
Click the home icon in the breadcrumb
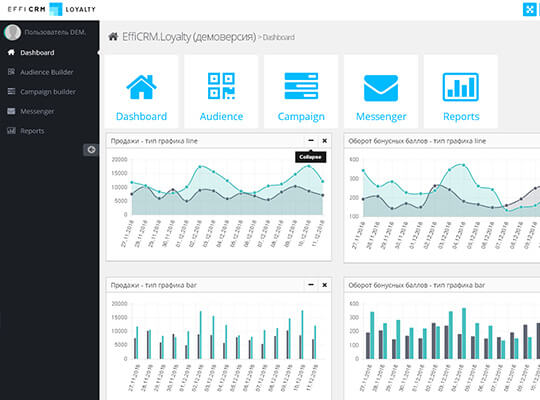pos(113,37)
